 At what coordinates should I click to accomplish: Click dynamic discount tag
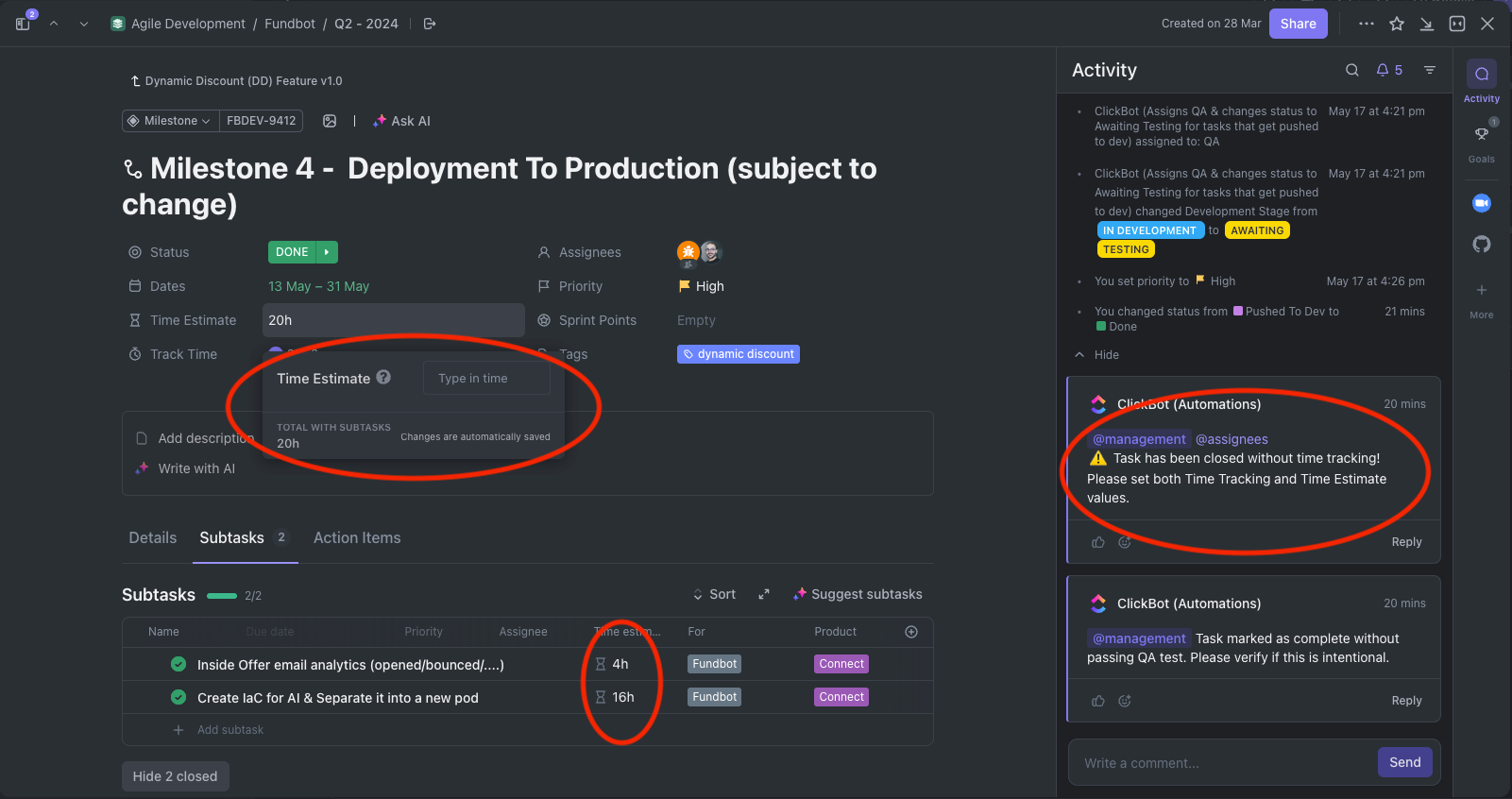pyautogui.click(x=739, y=354)
